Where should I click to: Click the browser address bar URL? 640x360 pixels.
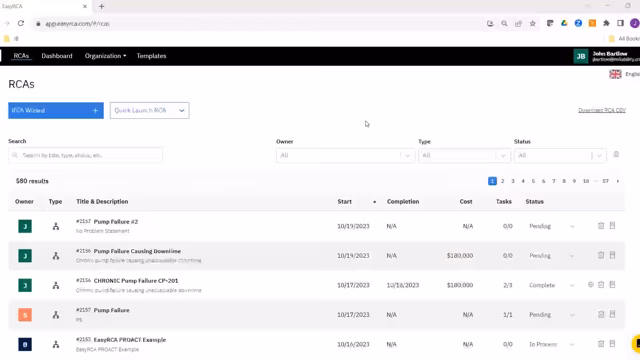coord(78,24)
